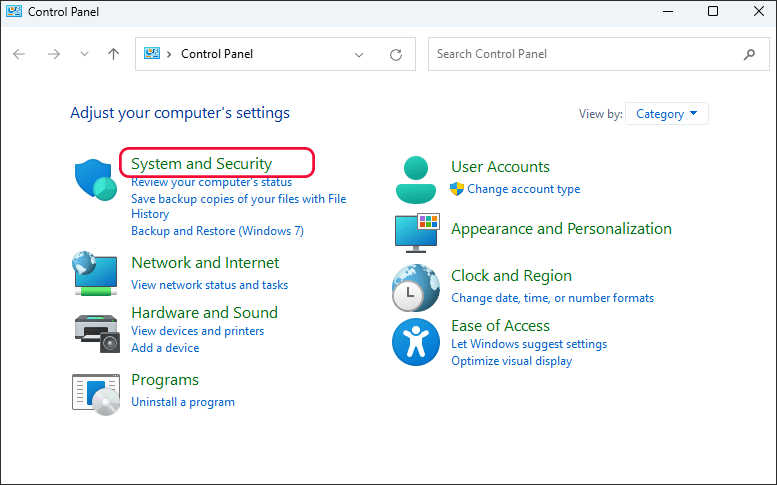Open the Programs disc icon
Viewport: 777px width, 485px height.
[96, 393]
